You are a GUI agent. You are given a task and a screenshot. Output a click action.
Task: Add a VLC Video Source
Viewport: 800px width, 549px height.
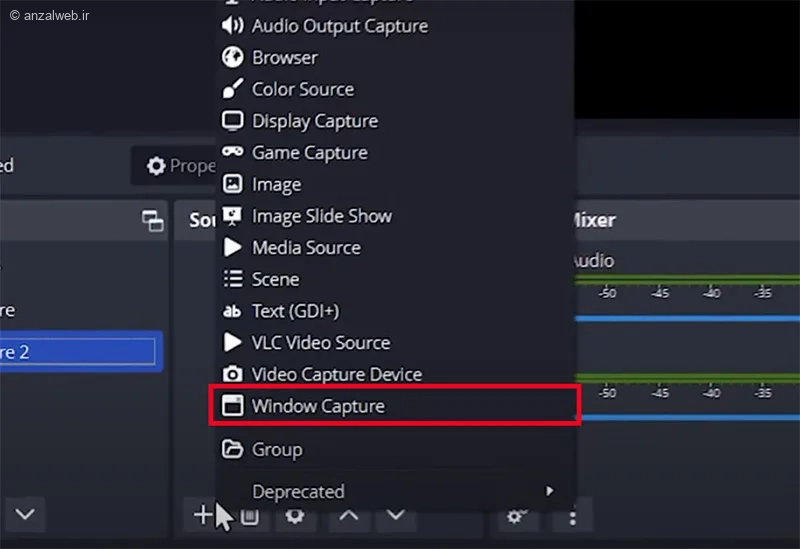(320, 343)
